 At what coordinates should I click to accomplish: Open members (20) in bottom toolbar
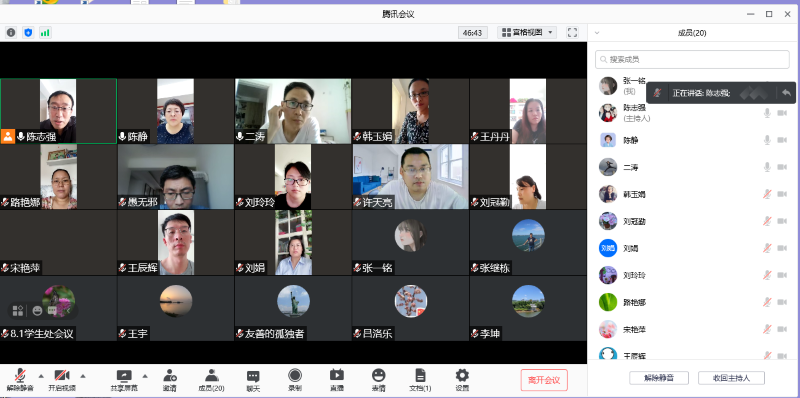[x=211, y=380]
